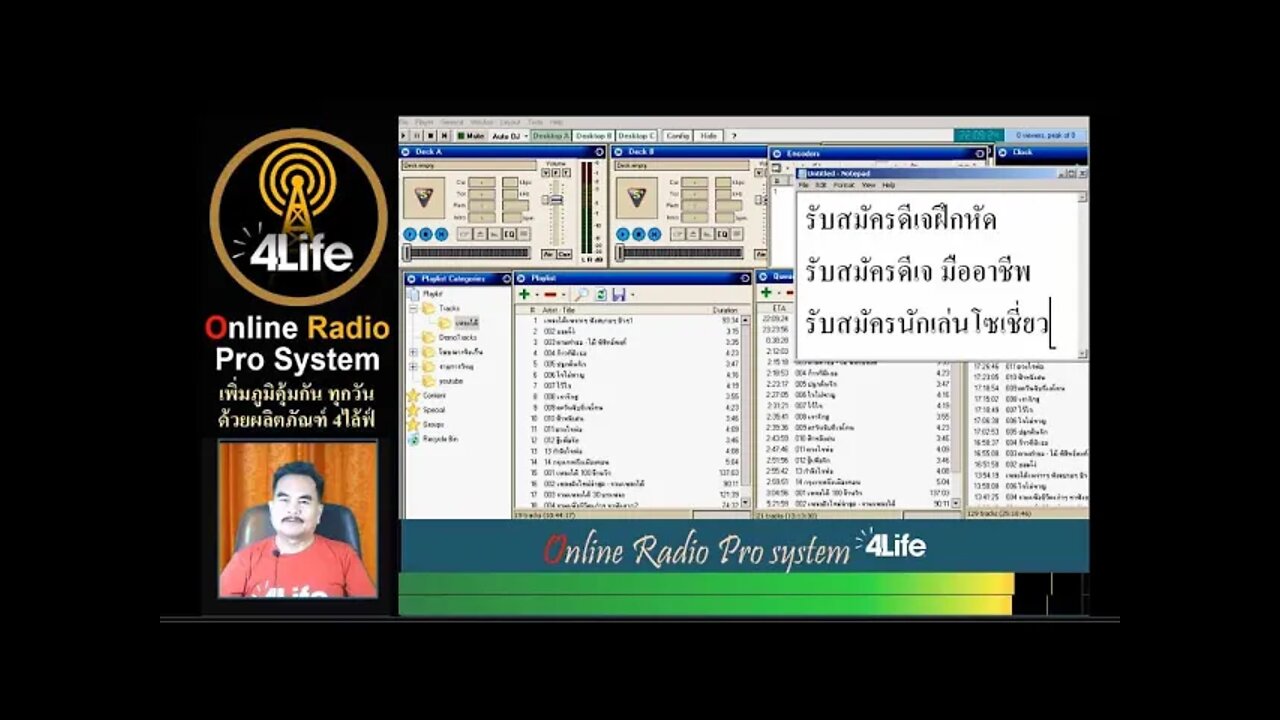Open the Playlist add dropdown arrow
The height and width of the screenshot is (720, 1280).
tap(537, 295)
